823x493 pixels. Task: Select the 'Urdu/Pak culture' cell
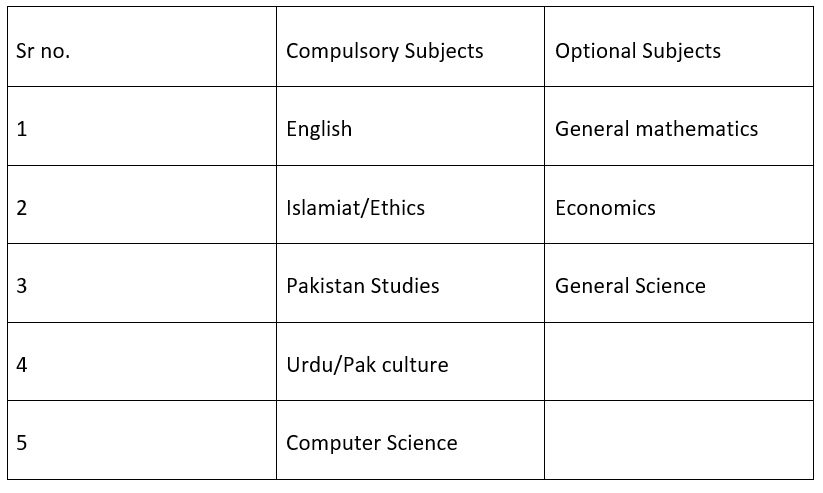pyautogui.click(x=410, y=362)
